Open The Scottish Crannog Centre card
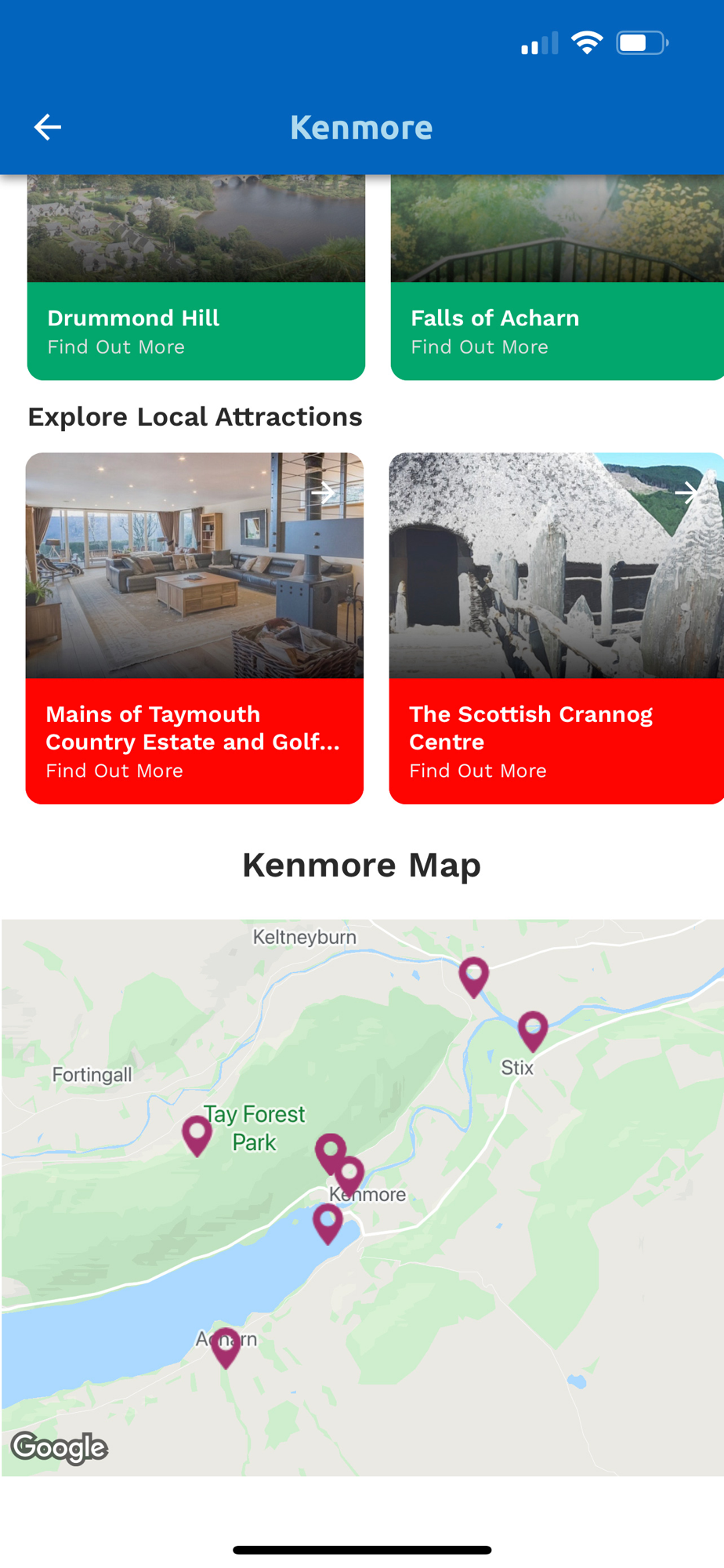 tap(556, 628)
